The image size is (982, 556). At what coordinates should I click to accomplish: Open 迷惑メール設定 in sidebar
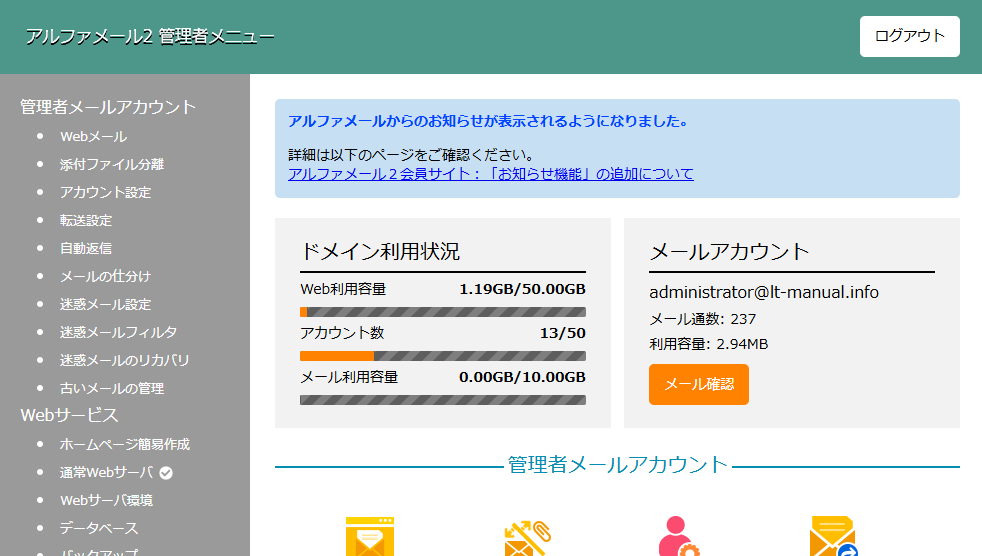point(105,304)
